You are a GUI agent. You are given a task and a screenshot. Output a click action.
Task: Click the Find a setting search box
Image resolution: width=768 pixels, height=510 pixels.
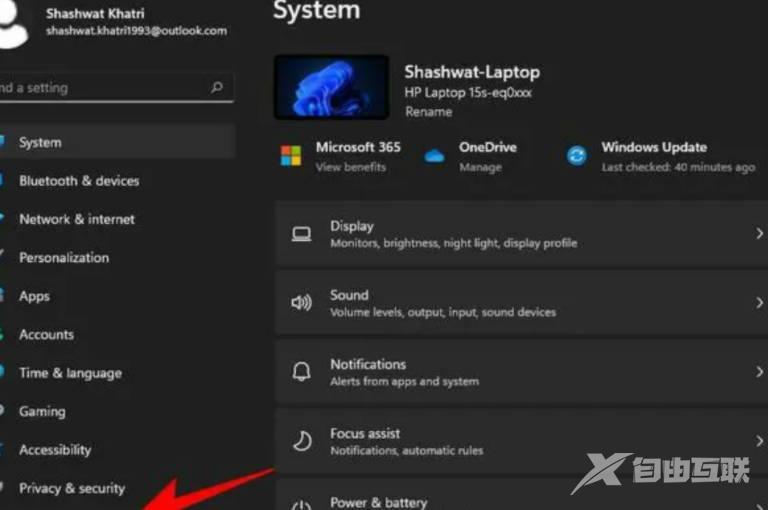pos(100,88)
